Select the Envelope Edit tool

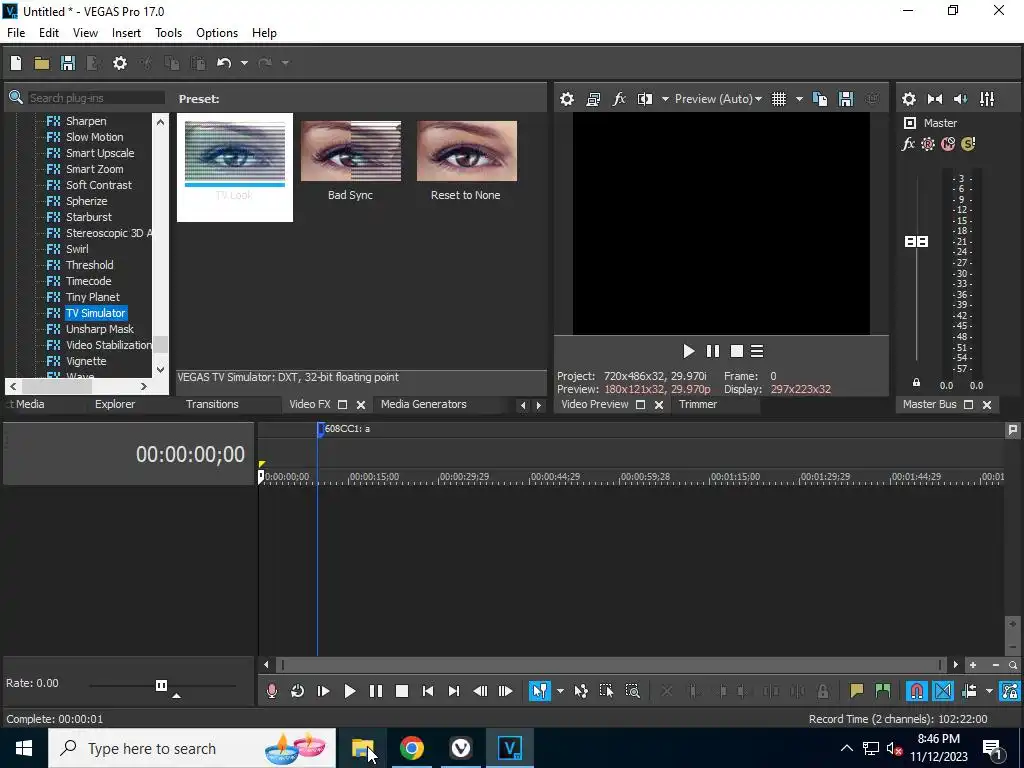[581, 691]
